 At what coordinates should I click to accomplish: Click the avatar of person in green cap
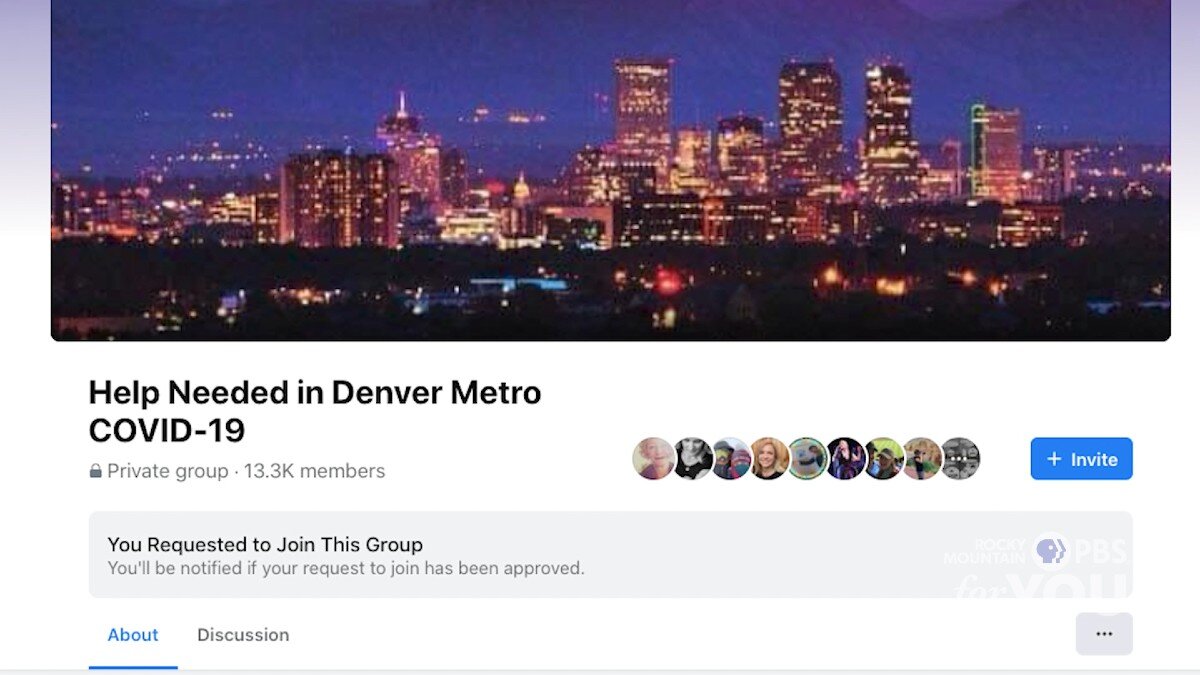[884, 459]
